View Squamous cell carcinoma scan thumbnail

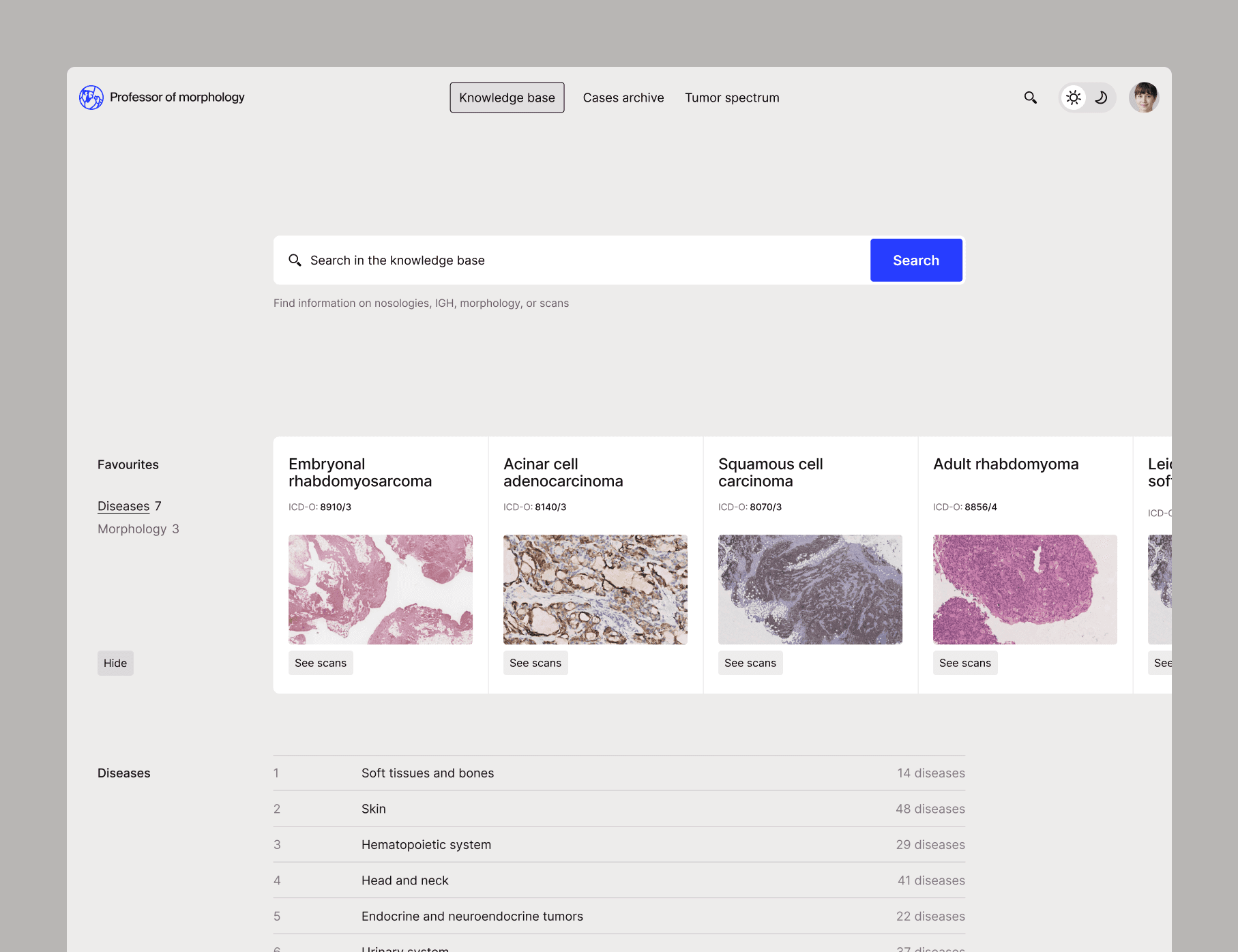click(x=810, y=589)
